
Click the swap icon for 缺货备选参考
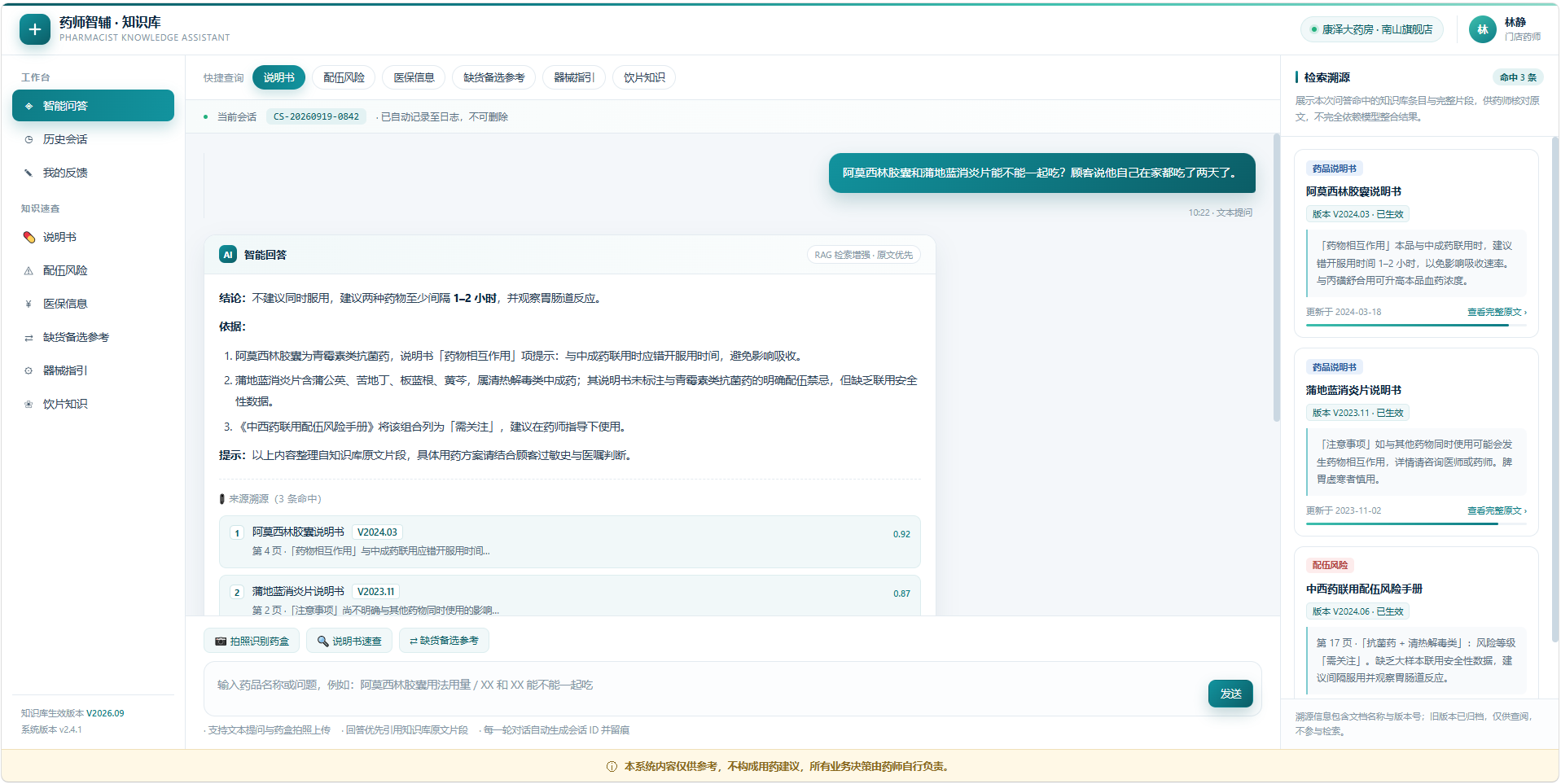(29, 337)
